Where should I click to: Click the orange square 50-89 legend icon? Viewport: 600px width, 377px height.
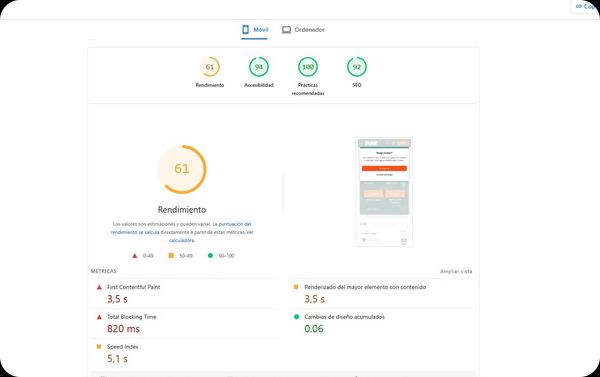point(171,255)
